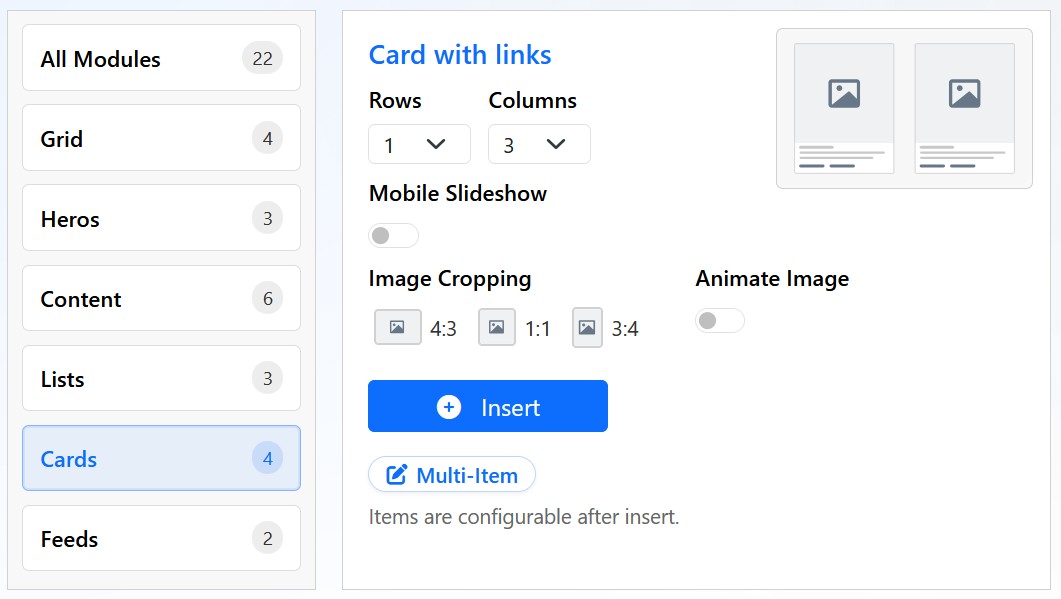Click the Image Cropping label
This screenshot has width=1061, height=599.
450,279
